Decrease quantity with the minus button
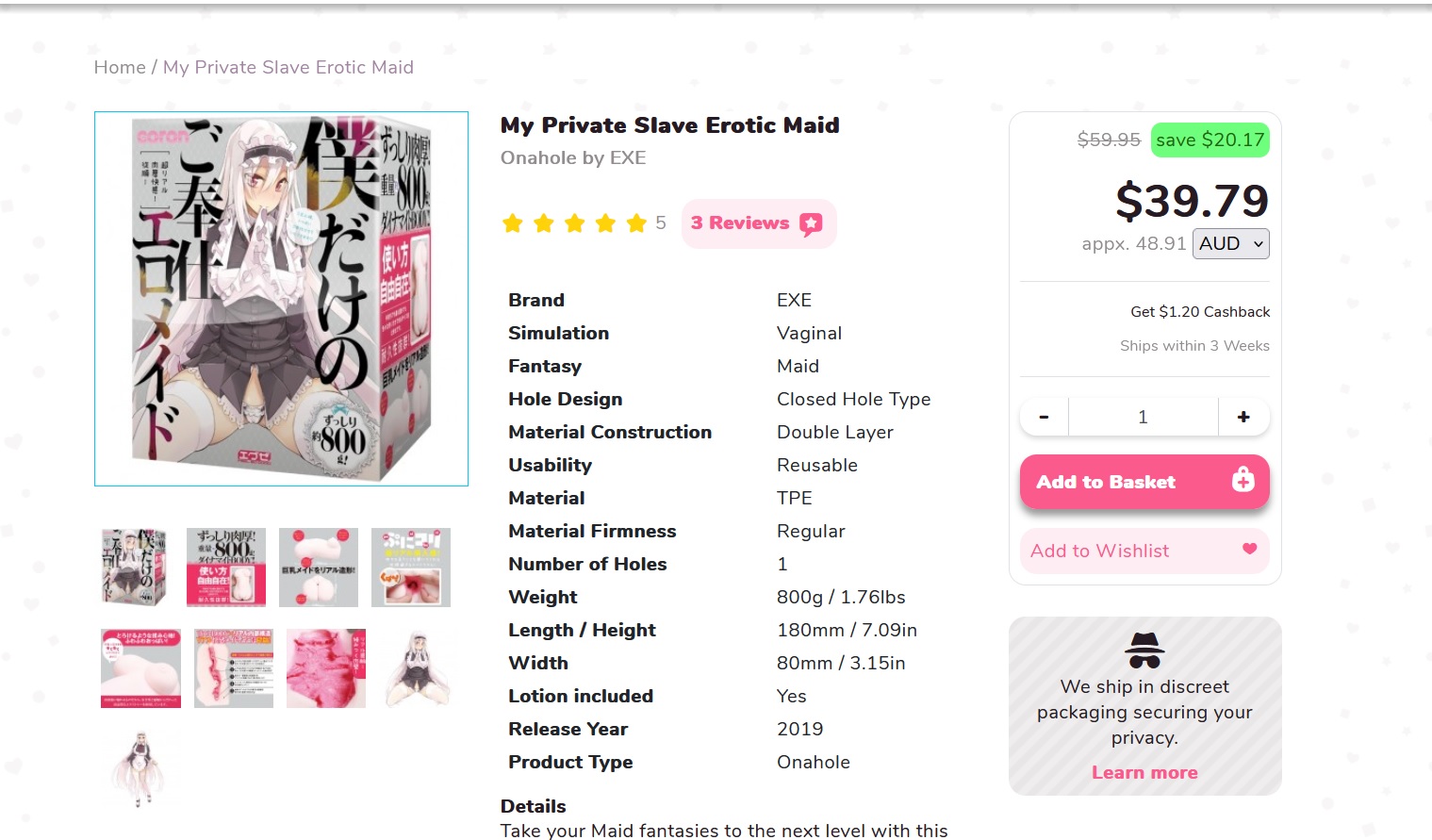The image size is (1432, 840). (x=1044, y=417)
